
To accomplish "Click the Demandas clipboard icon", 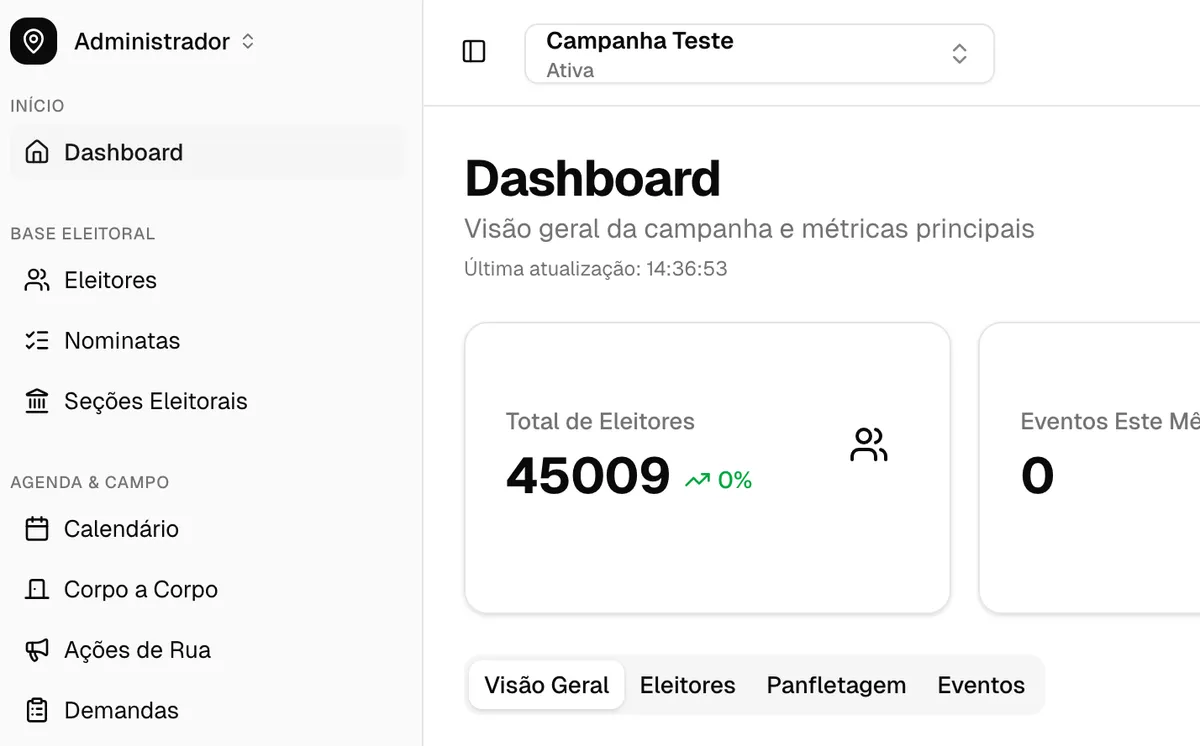I will pyautogui.click(x=37, y=711).
